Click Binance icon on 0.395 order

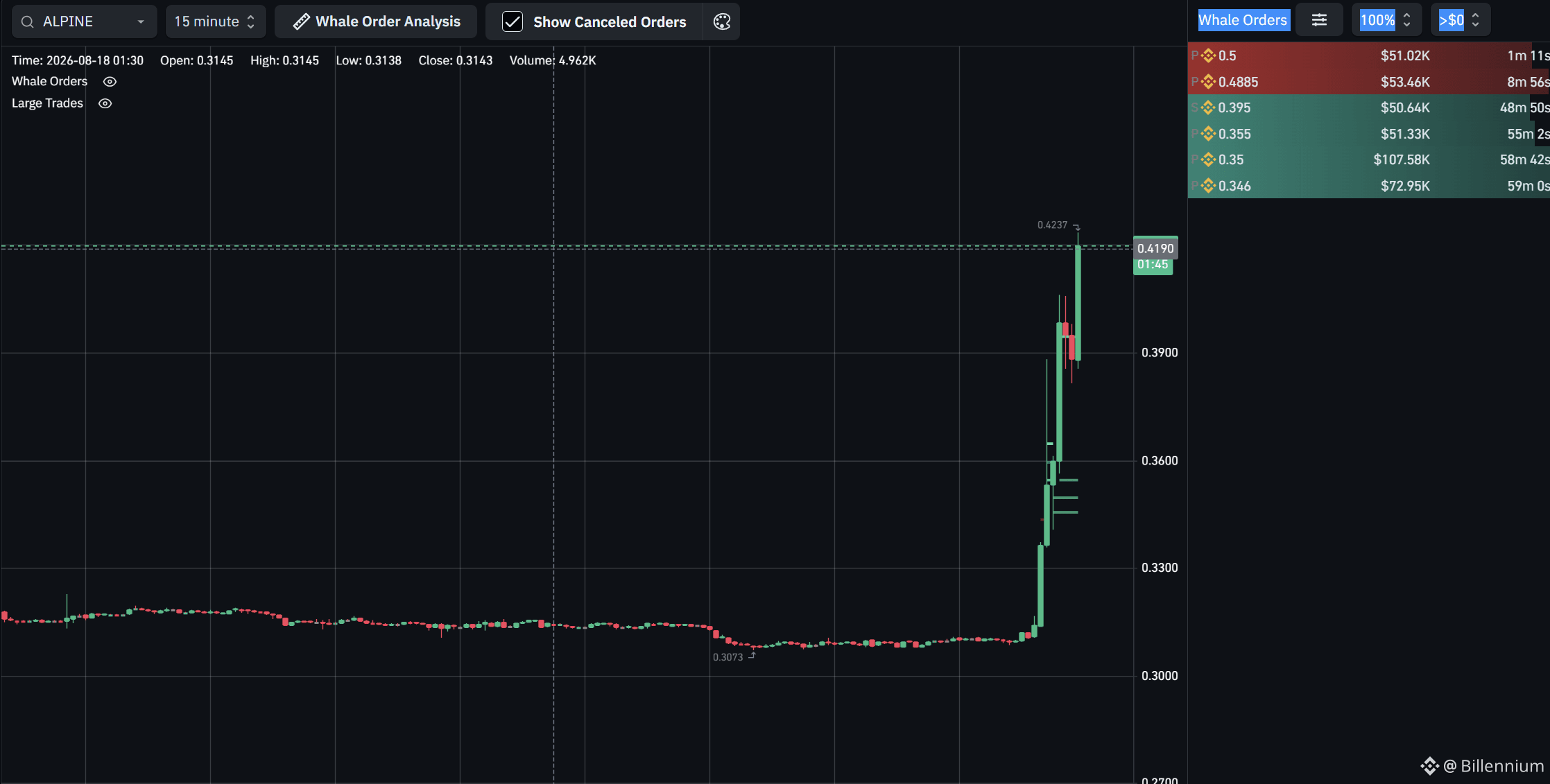[x=1208, y=107]
